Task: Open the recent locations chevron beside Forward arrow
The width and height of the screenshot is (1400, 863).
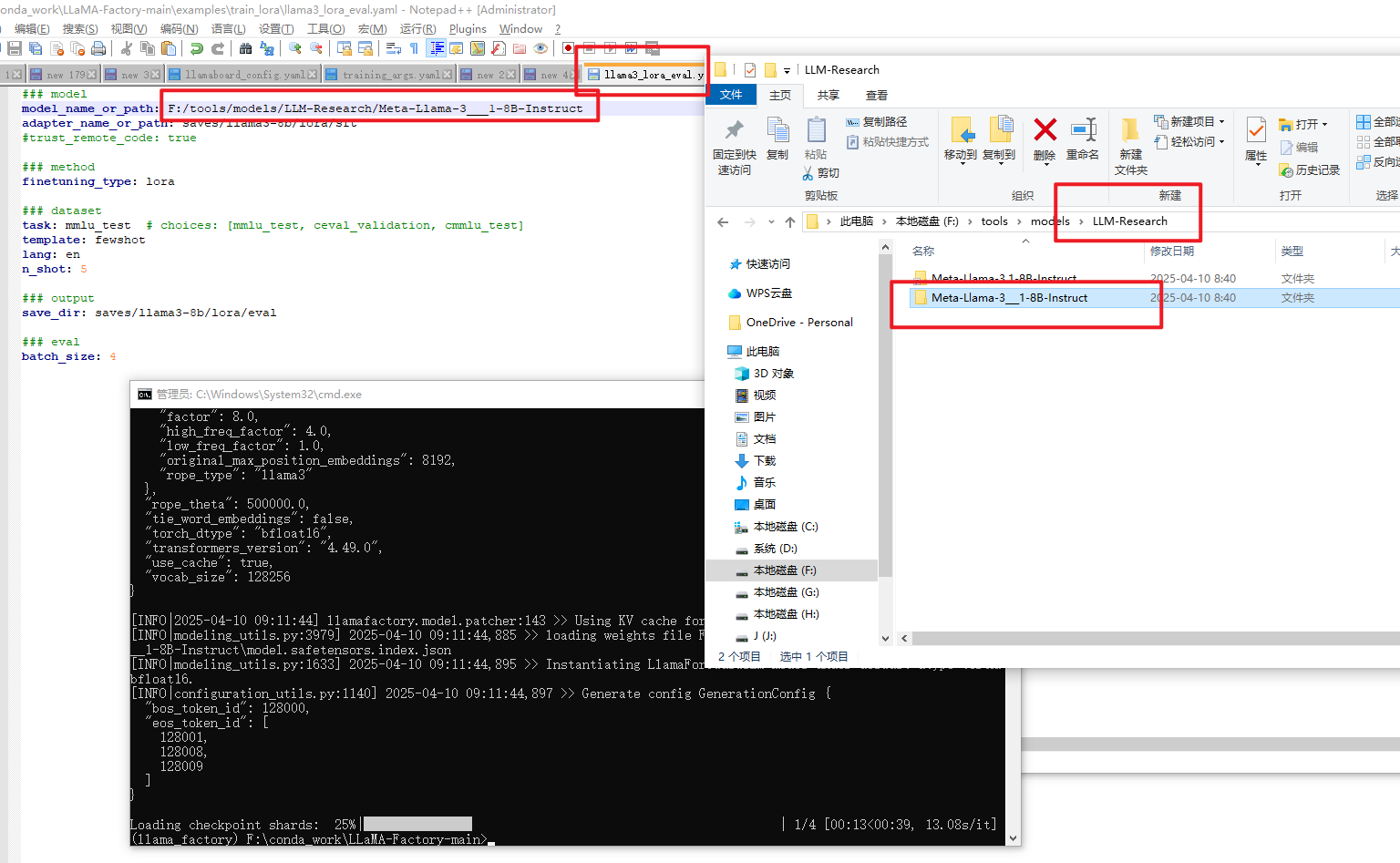Action: click(x=771, y=221)
